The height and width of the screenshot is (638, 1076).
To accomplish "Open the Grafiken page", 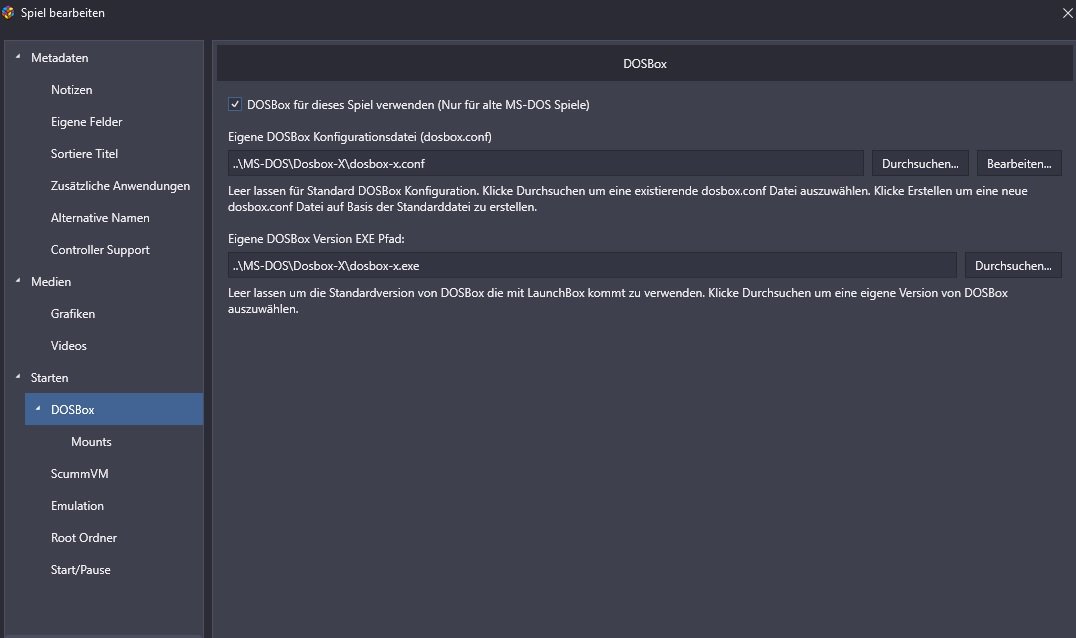I will [x=73, y=314].
